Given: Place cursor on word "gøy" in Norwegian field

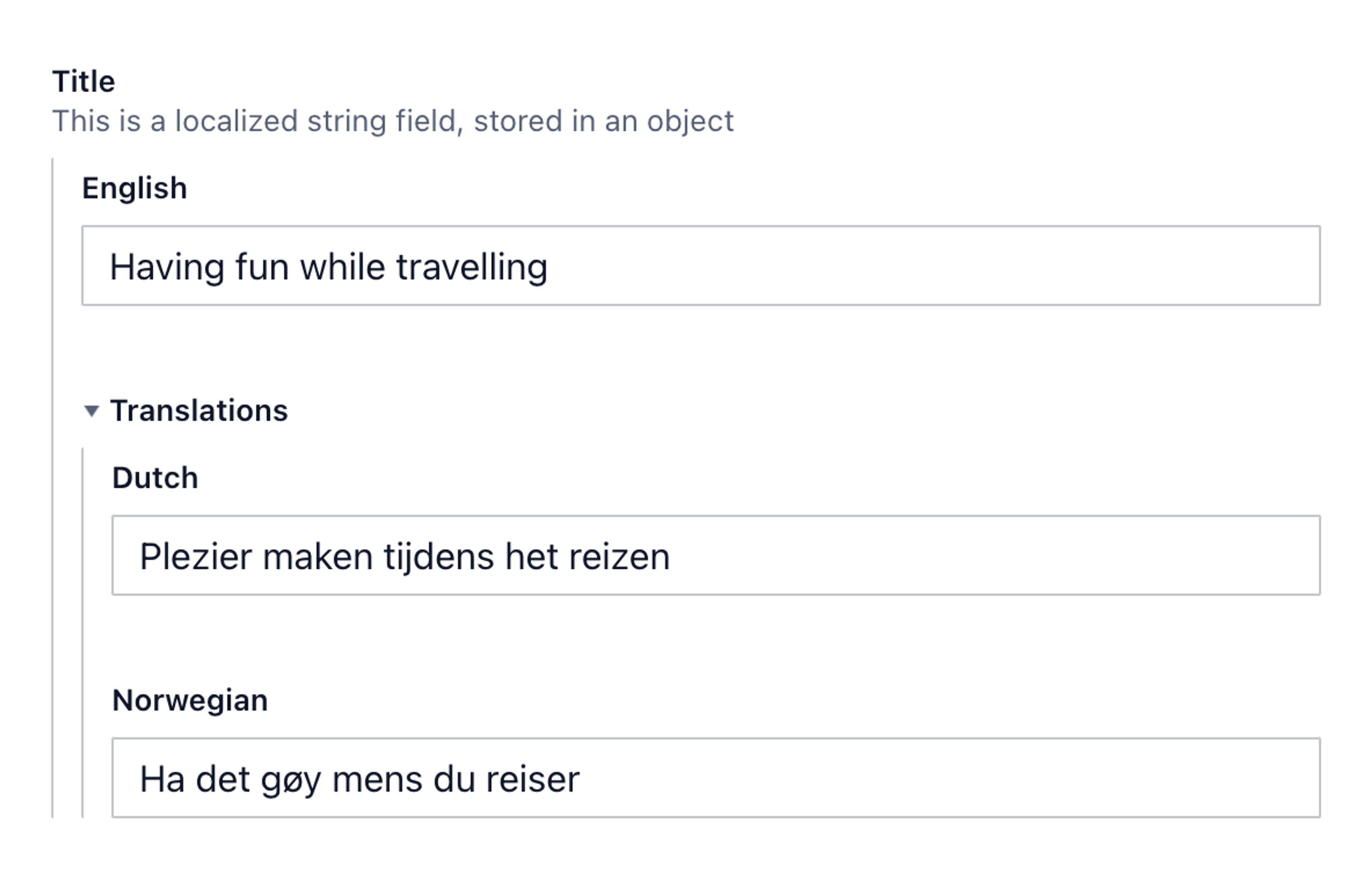Looking at the screenshot, I should [x=290, y=780].
